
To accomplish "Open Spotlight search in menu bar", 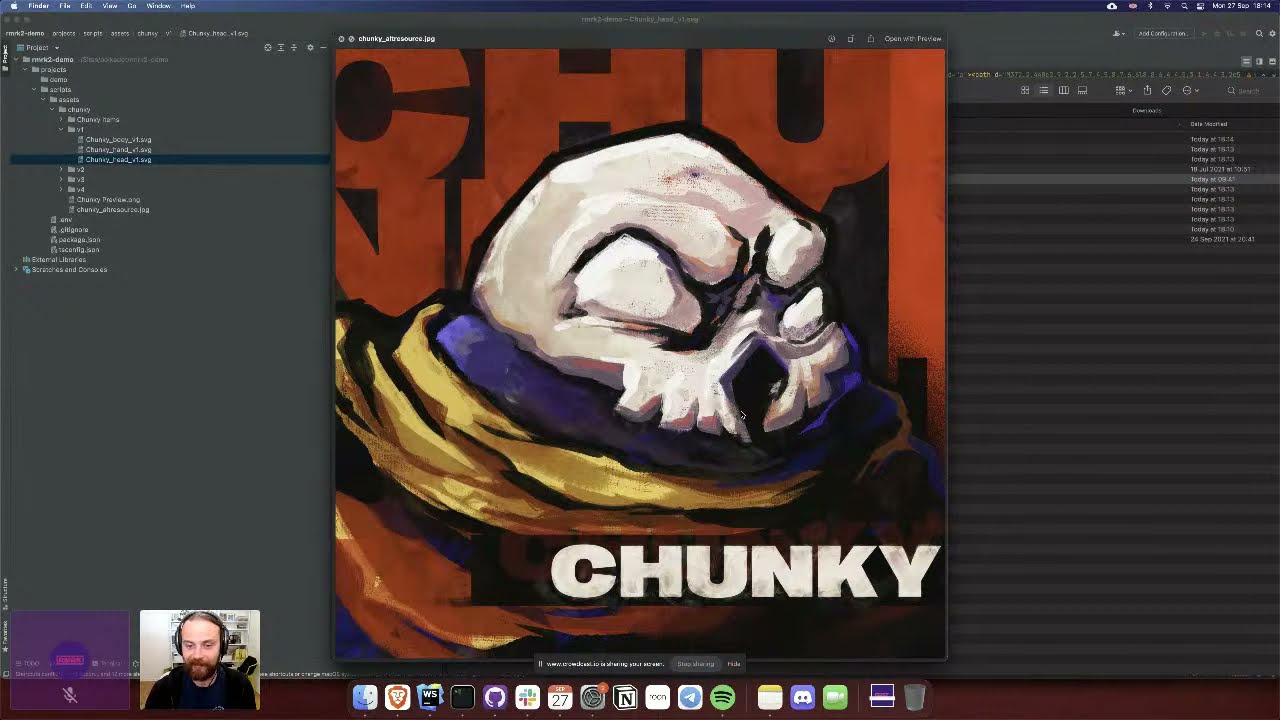I will coord(1184,6).
